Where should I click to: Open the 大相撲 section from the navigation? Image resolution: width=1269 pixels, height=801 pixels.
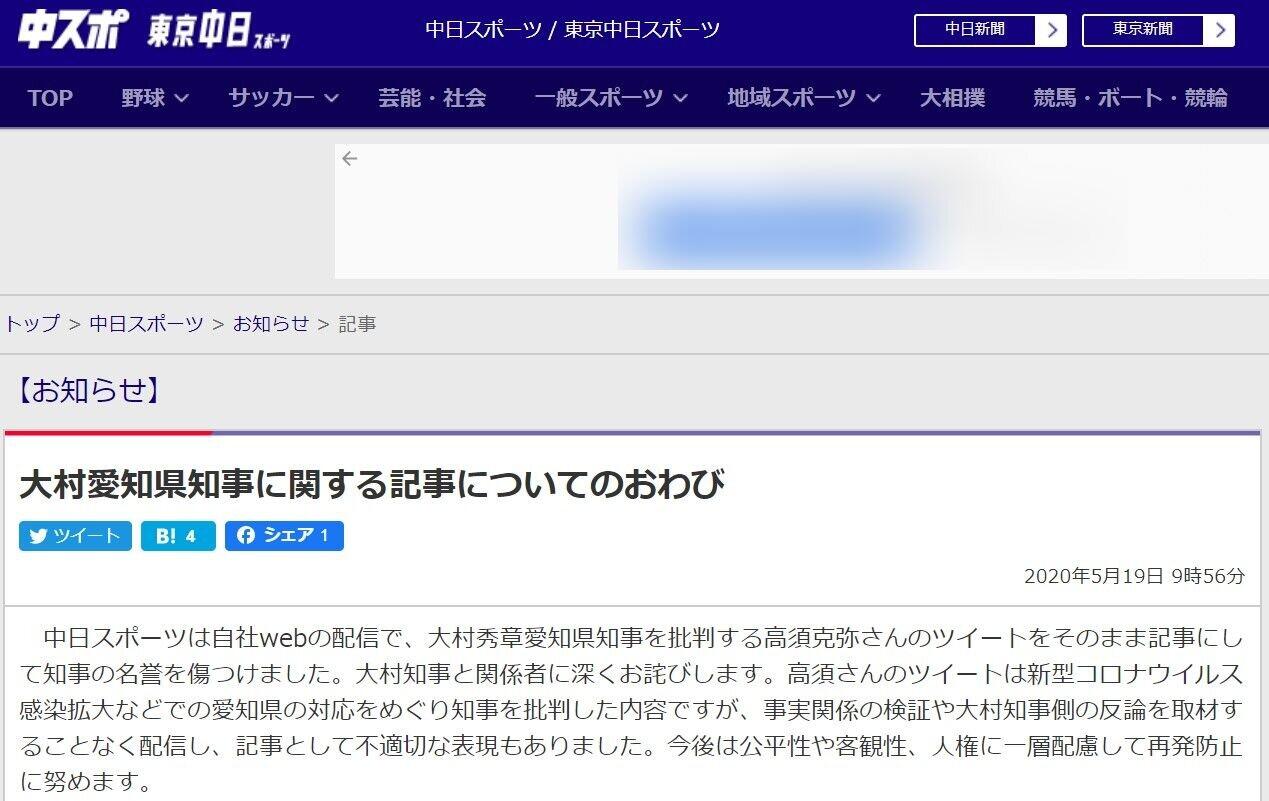point(953,98)
